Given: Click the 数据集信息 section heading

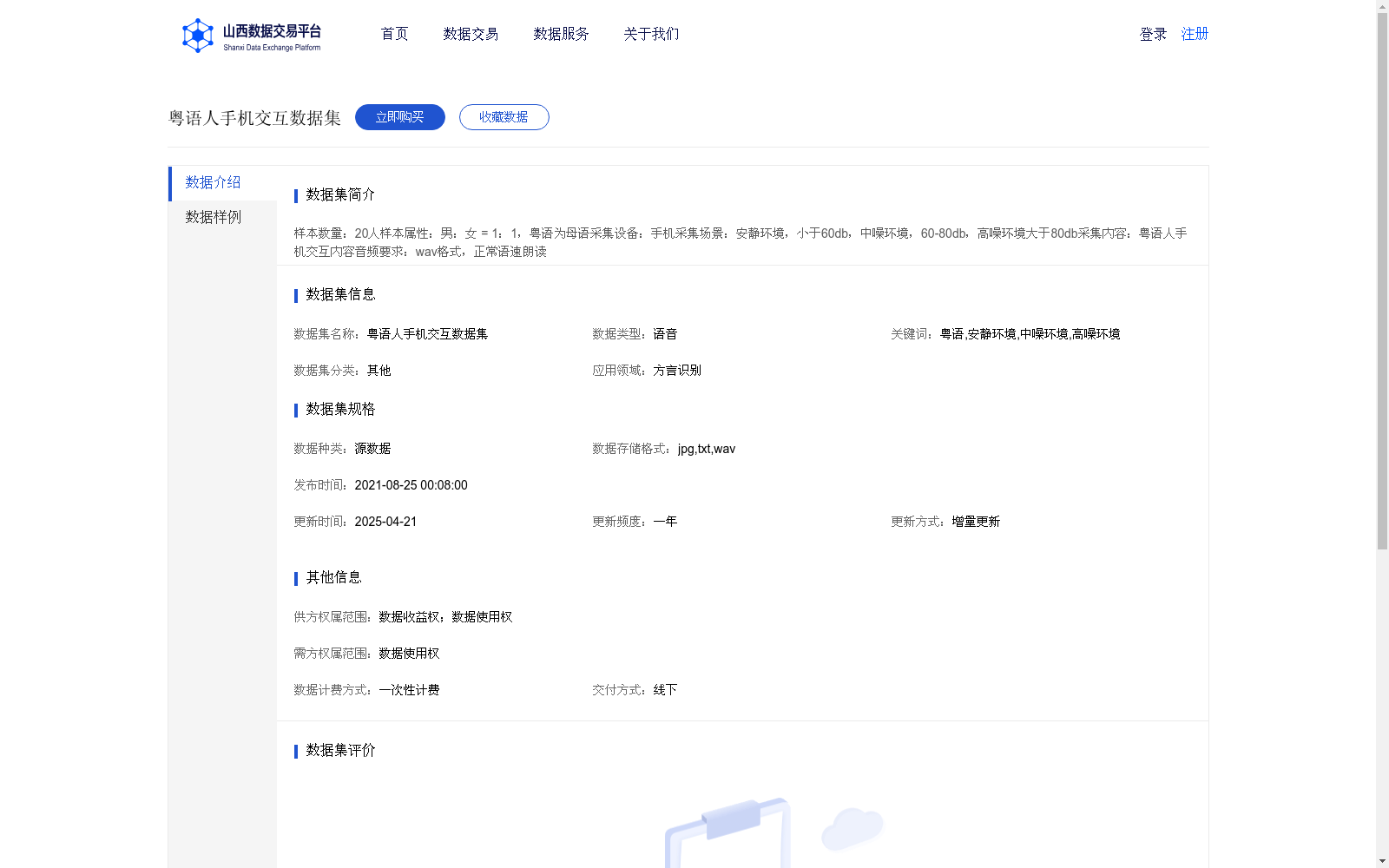Looking at the screenshot, I should 340,294.
